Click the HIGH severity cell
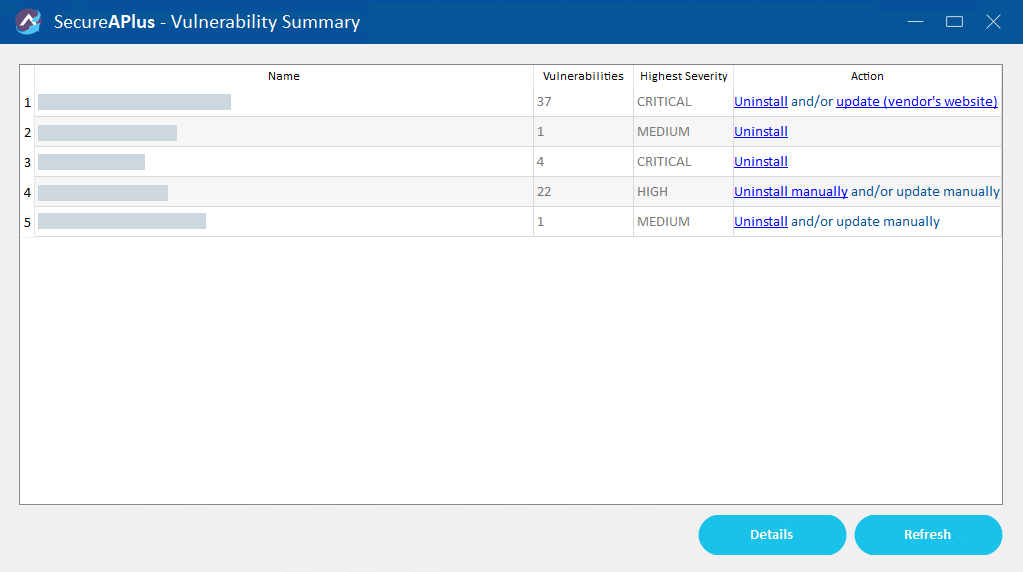 click(x=683, y=192)
